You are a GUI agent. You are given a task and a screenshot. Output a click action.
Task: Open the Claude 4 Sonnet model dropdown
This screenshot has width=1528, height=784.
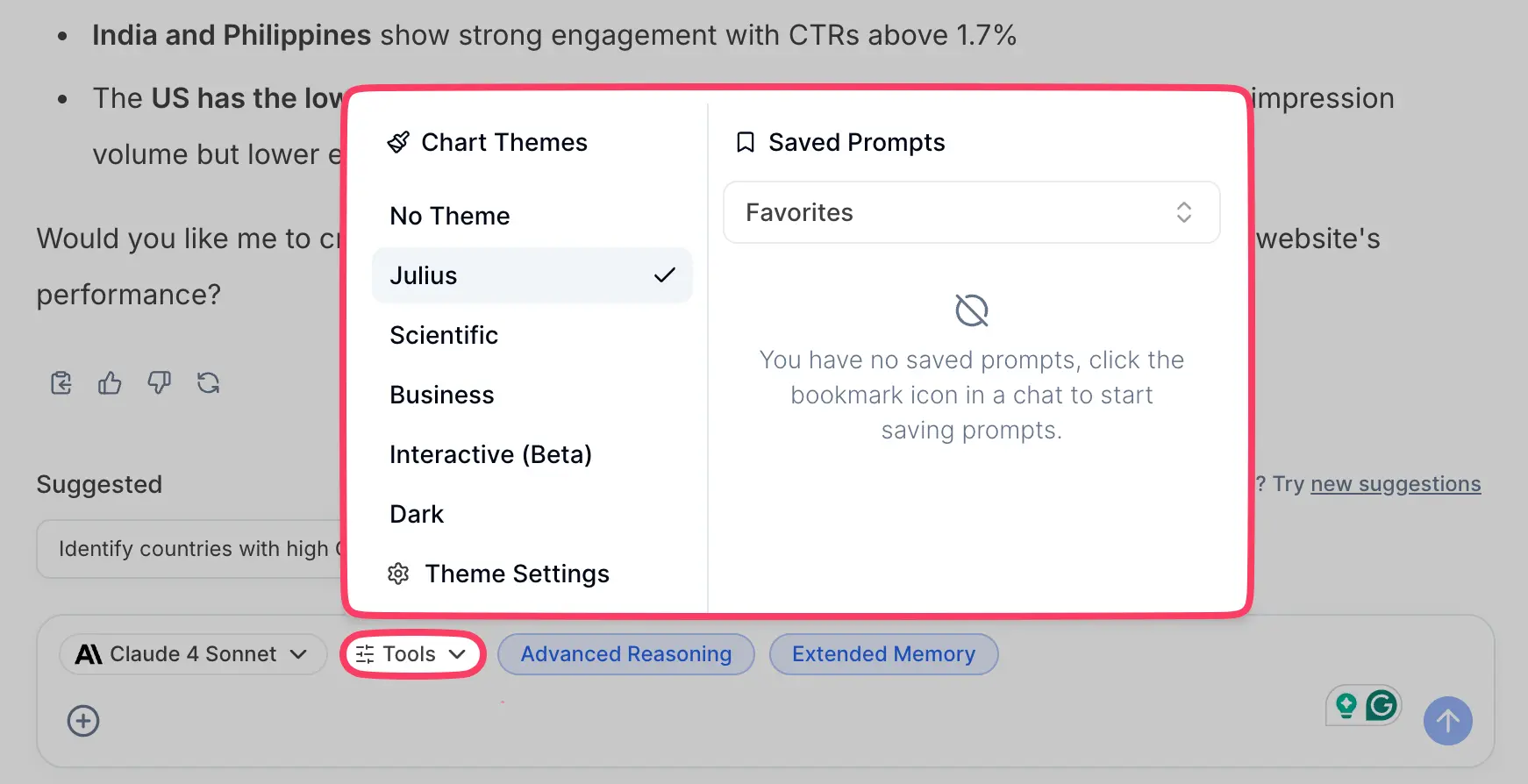click(x=193, y=654)
